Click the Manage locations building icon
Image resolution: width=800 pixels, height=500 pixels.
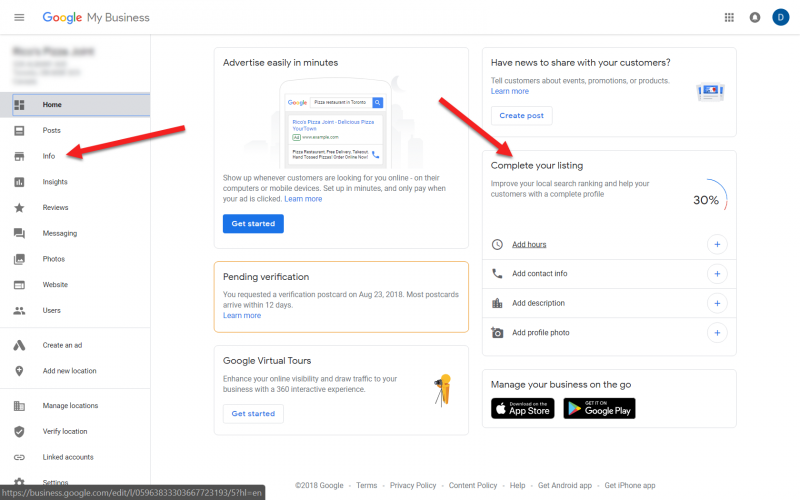click(19, 406)
